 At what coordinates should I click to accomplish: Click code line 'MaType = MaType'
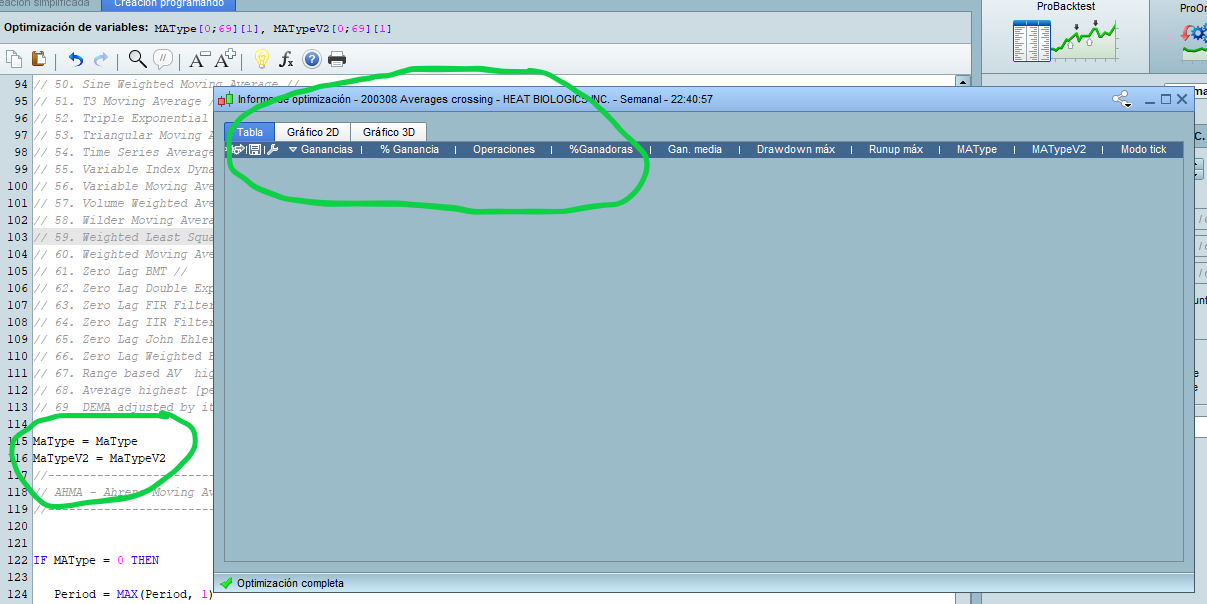[x=85, y=441]
